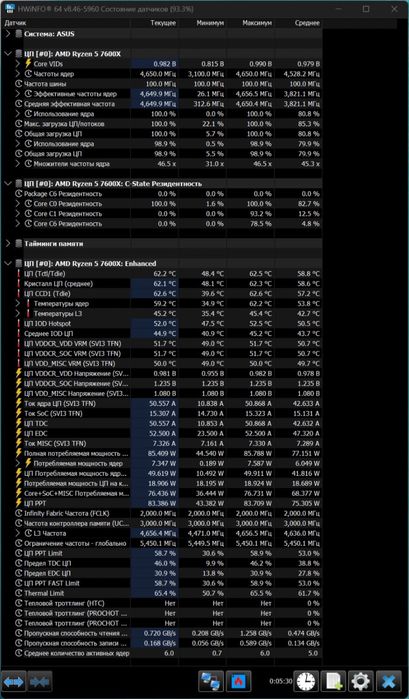Expand the Система: ASUS section
Viewport: 409px width, 699px height.
pos(8,34)
